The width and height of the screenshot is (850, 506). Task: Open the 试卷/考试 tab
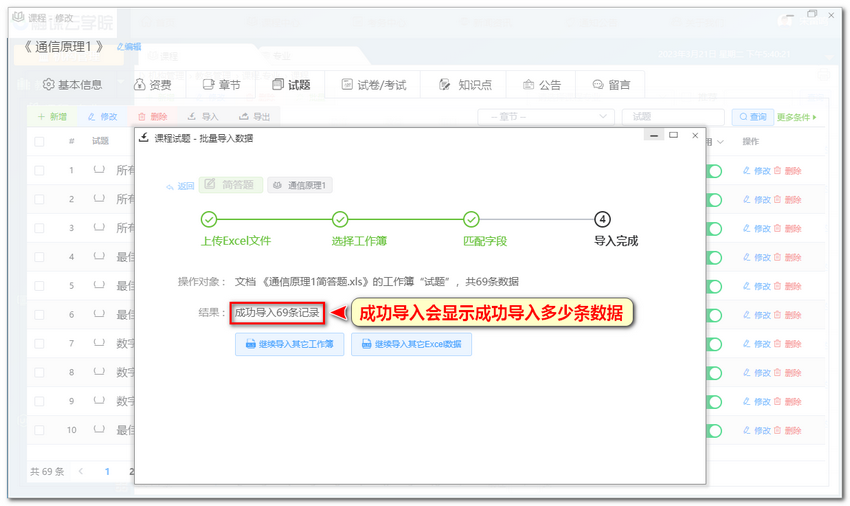pyautogui.click(x=373, y=85)
